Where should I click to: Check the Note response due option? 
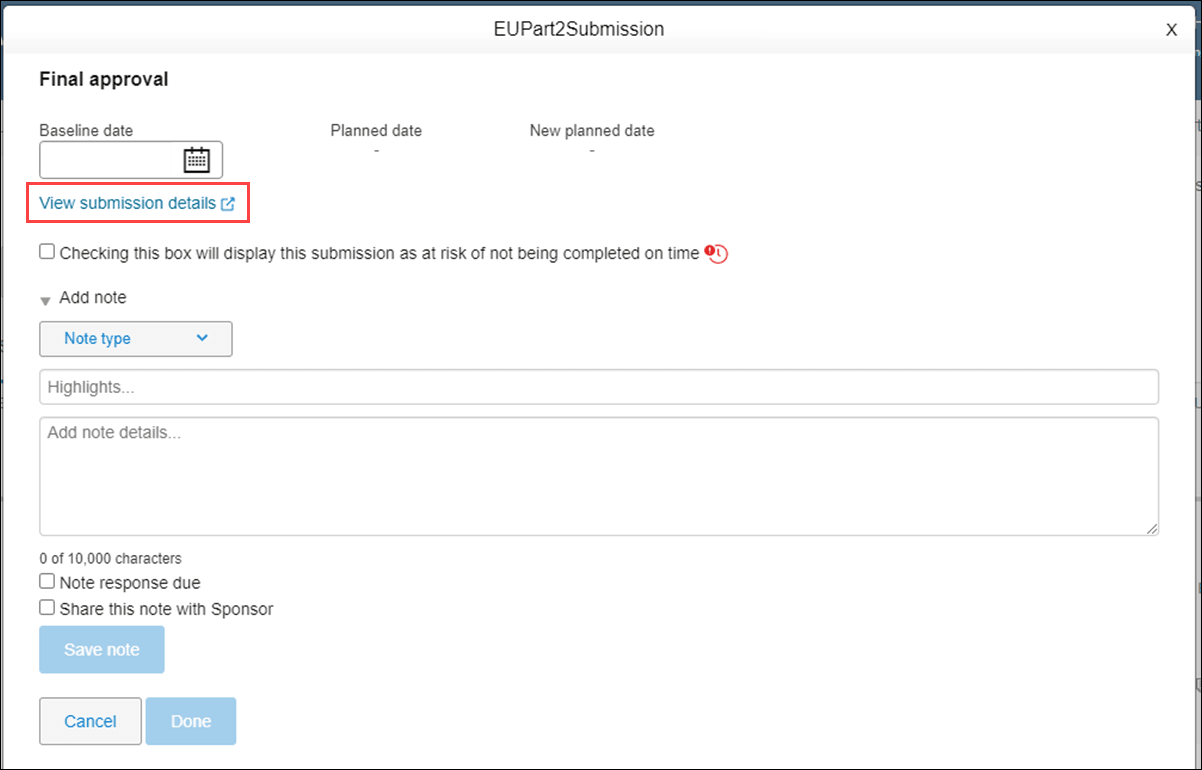(x=47, y=581)
